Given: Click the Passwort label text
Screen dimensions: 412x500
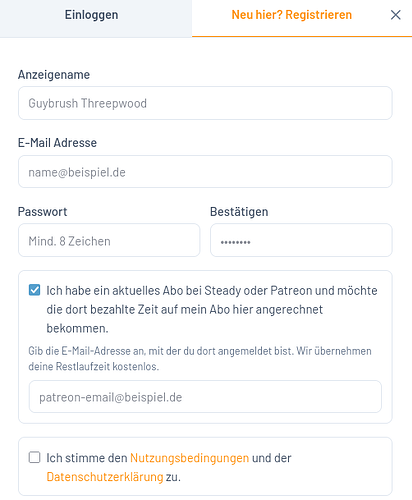Looking at the screenshot, I should point(42,212).
